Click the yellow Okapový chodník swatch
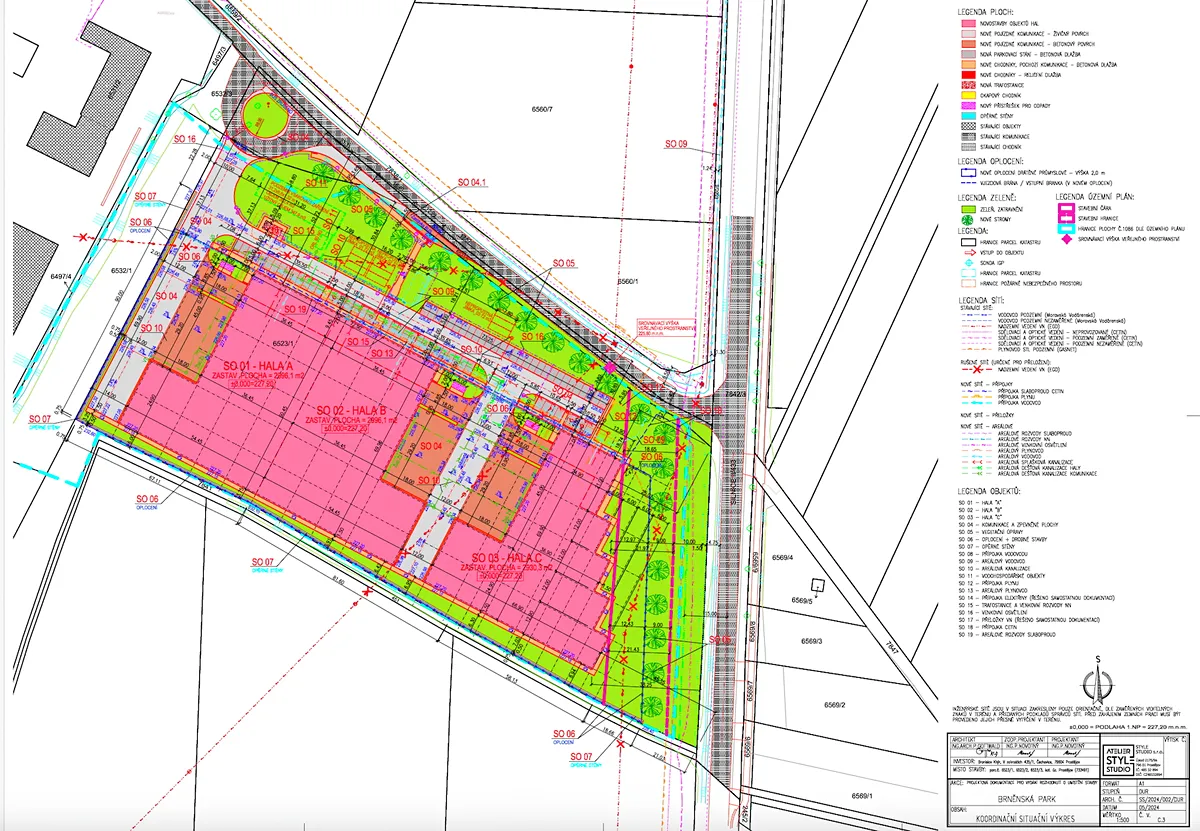Viewport: 1200px width, 831px height. [x=968, y=95]
